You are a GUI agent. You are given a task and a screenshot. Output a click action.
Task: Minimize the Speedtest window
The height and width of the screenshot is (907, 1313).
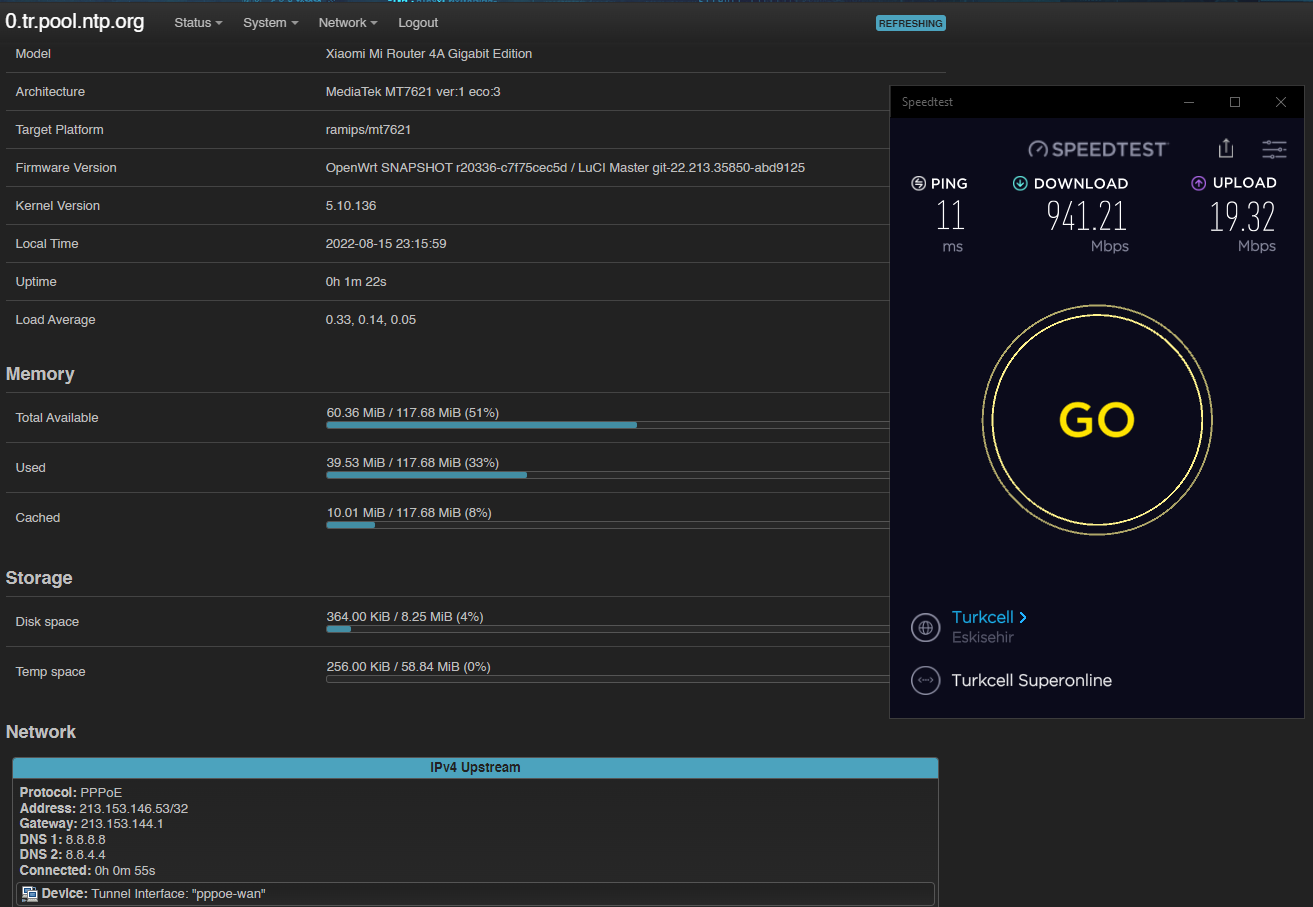(x=1189, y=102)
